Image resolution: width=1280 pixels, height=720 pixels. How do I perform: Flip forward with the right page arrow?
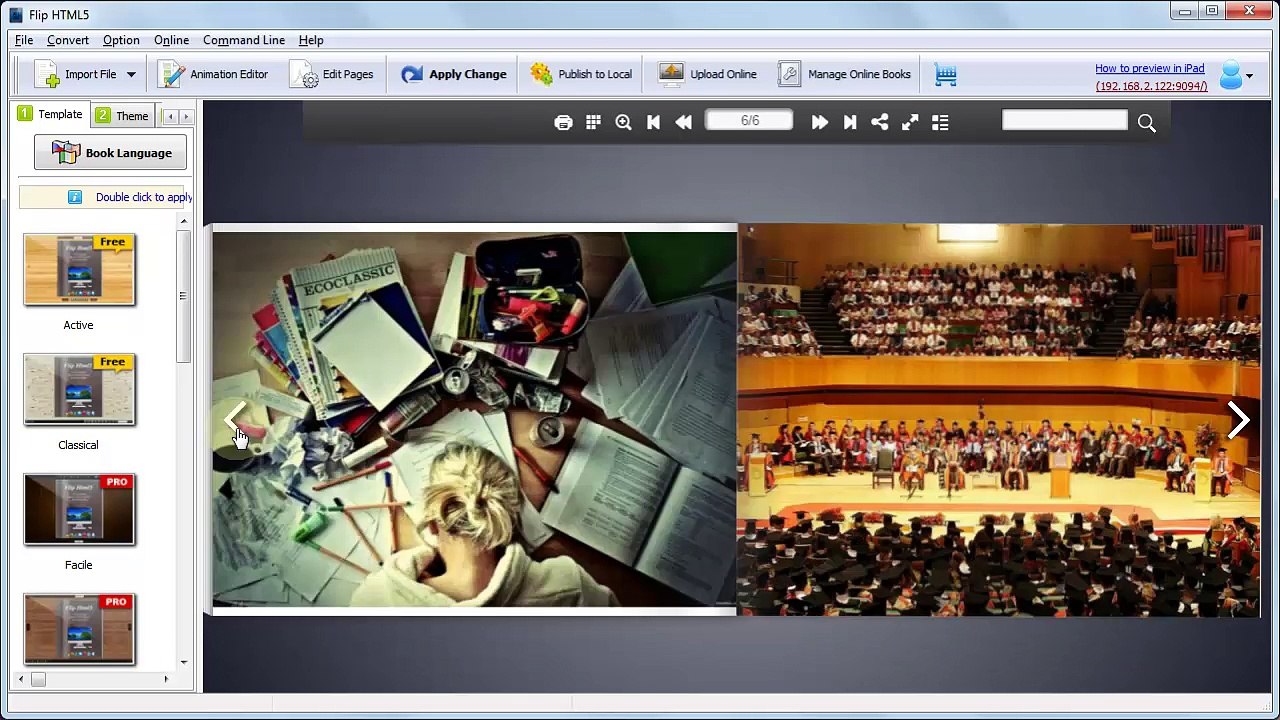(1238, 420)
